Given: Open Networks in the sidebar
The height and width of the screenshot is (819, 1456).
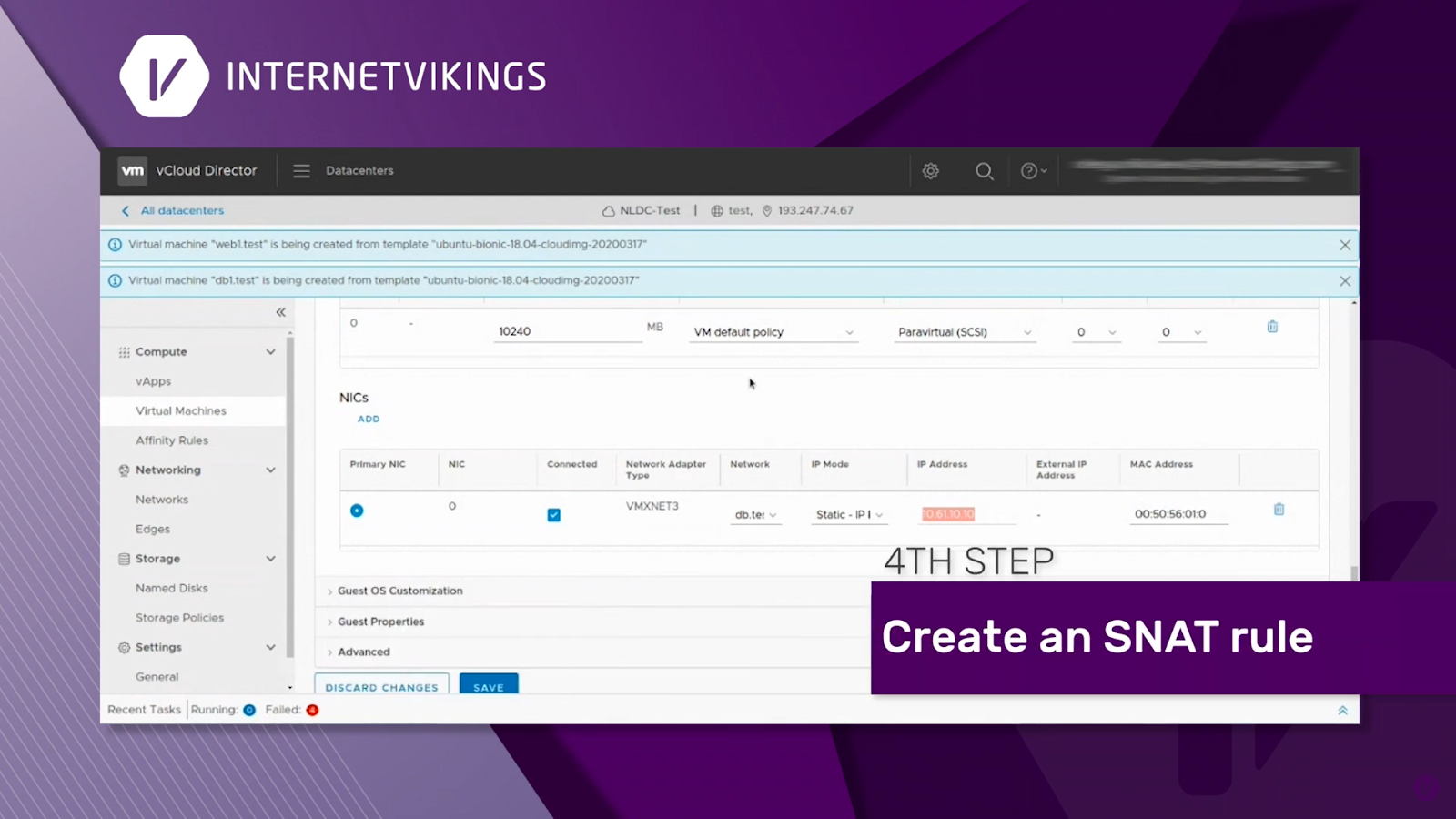Looking at the screenshot, I should tap(162, 500).
